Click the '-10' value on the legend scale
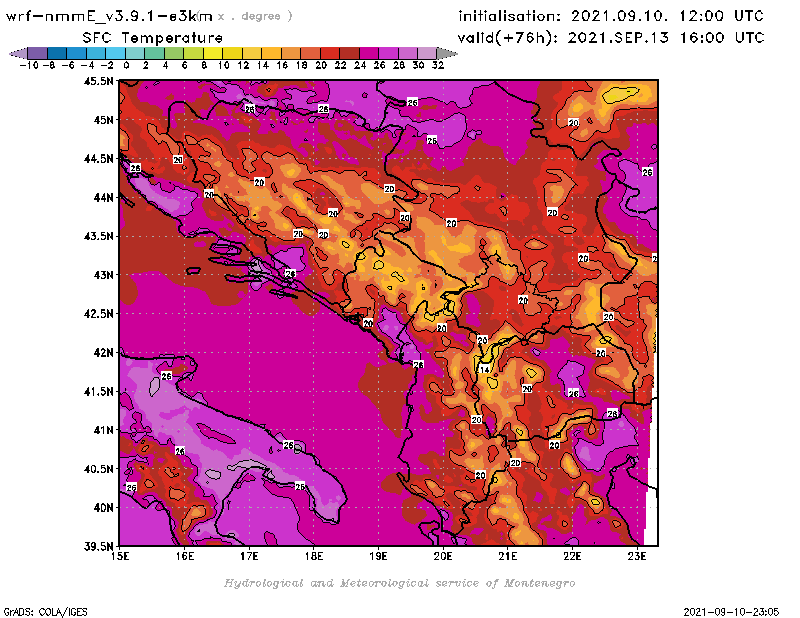The width and height of the screenshot is (800, 618). [x=29, y=65]
